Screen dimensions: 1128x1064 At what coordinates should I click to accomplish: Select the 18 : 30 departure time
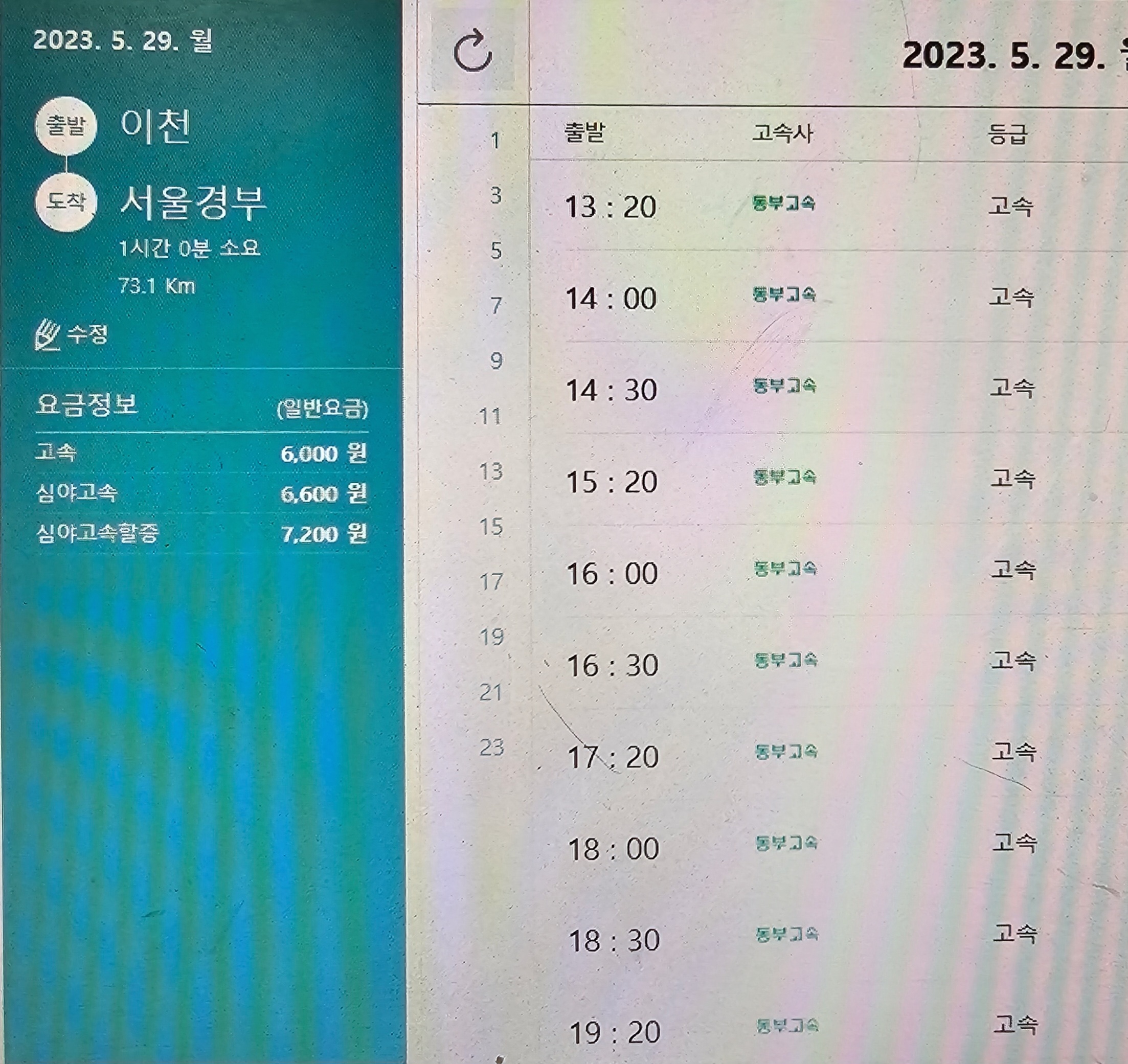(x=614, y=941)
